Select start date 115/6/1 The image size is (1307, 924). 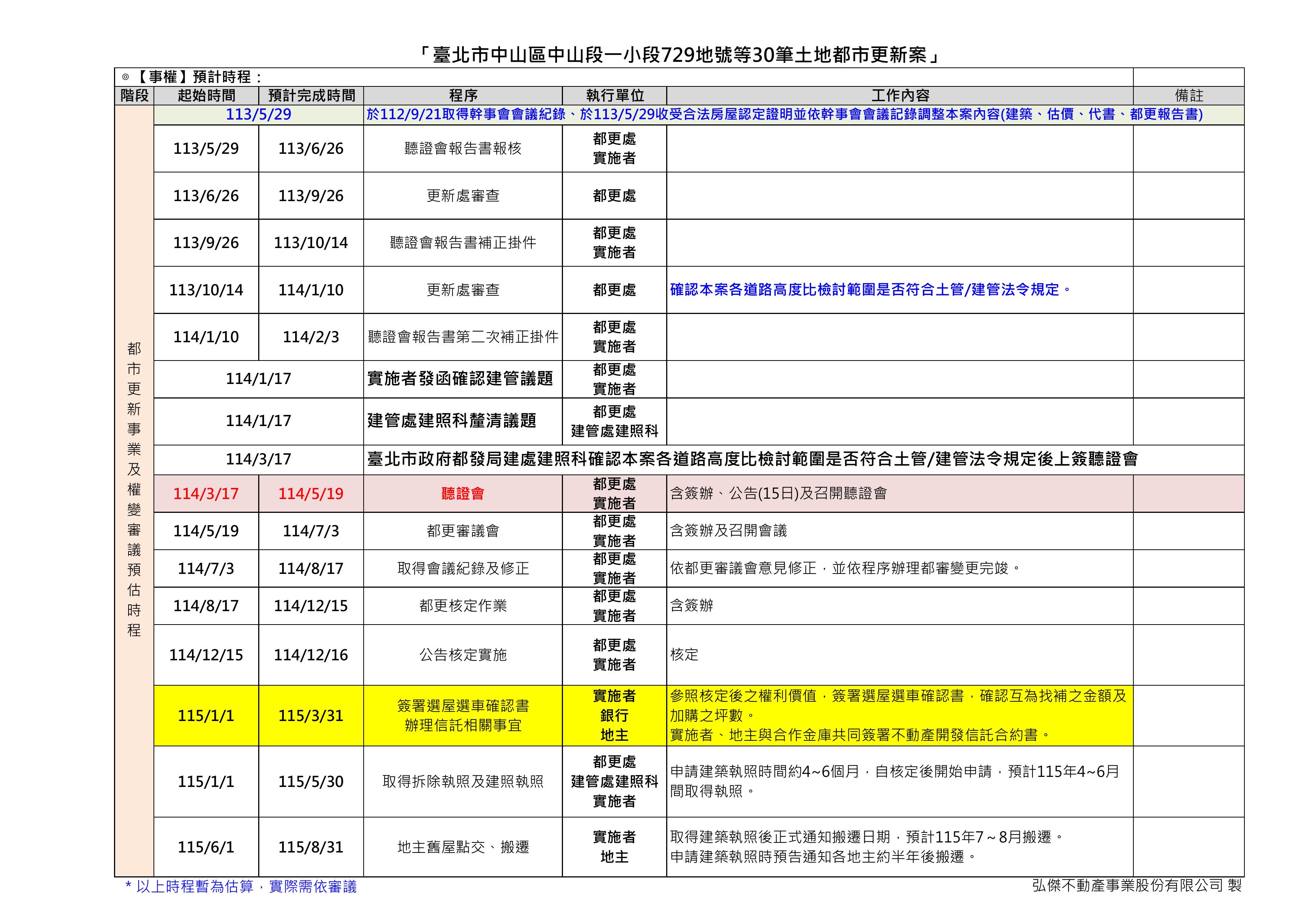click(206, 848)
